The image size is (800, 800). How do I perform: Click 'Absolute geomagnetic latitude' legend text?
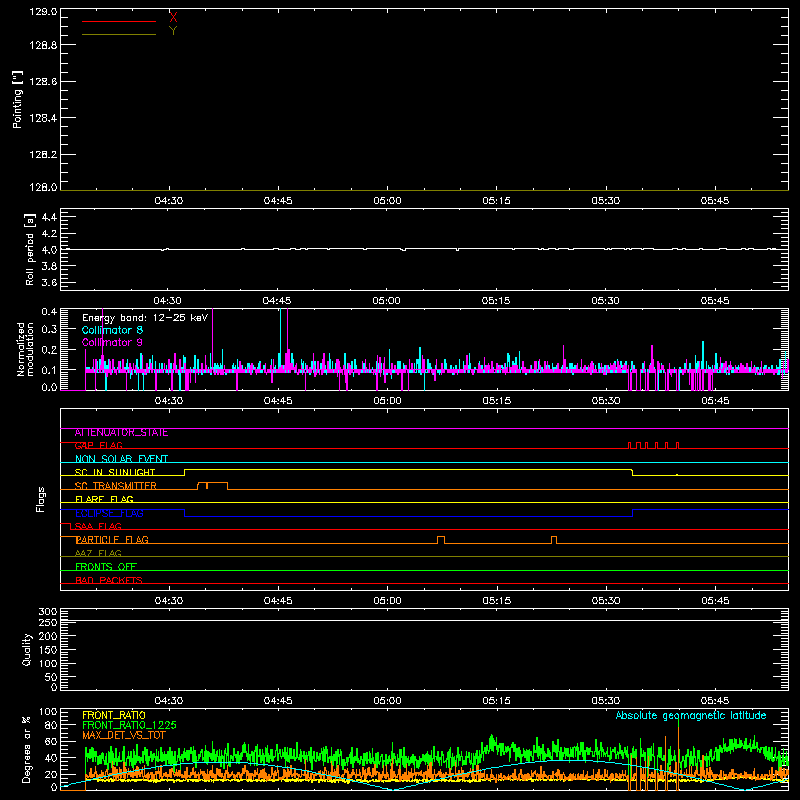pos(691,715)
